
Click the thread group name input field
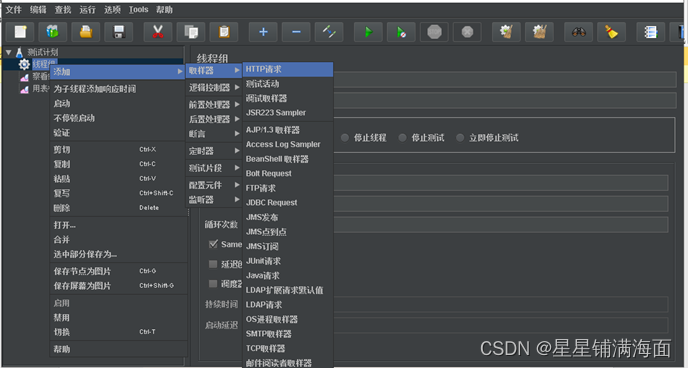(x=505, y=80)
